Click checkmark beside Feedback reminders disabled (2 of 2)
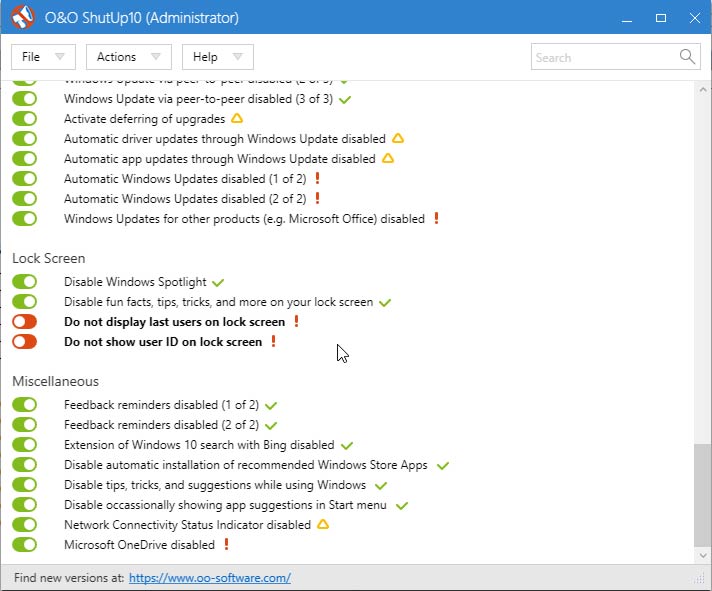712x591 pixels. click(x=271, y=426)
